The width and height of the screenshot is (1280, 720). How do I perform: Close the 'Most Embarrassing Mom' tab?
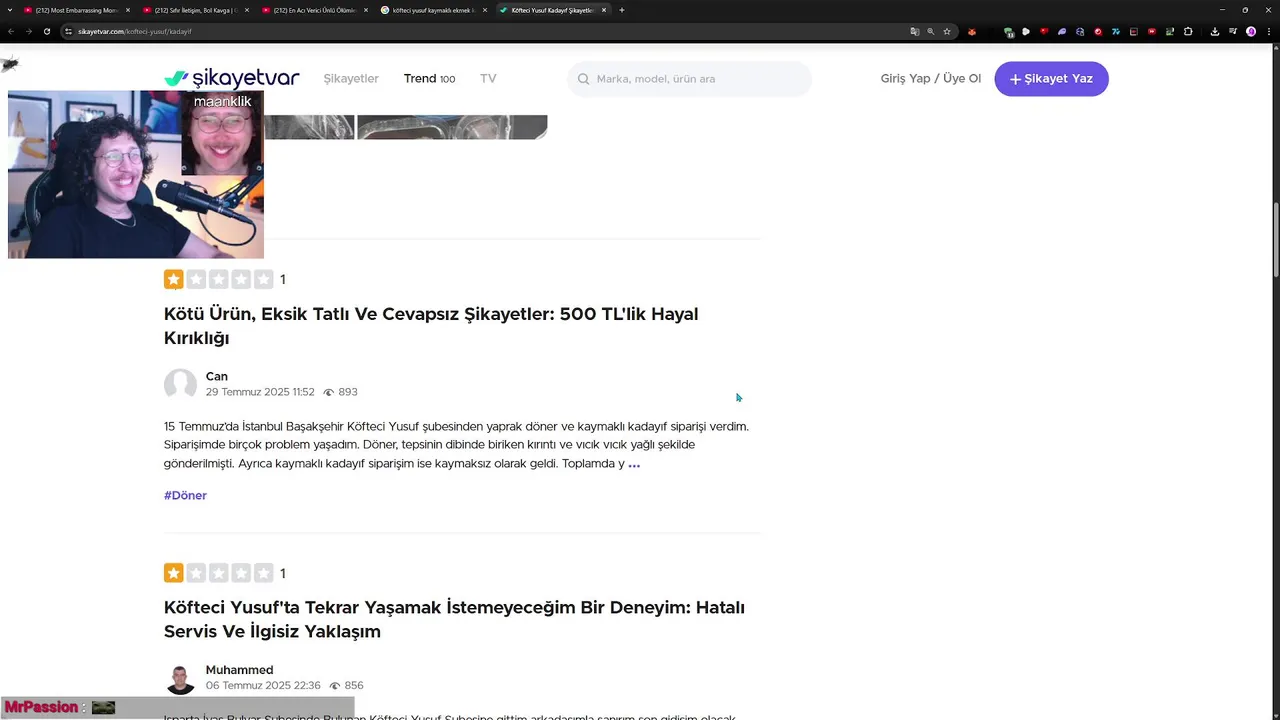(128, 10)
